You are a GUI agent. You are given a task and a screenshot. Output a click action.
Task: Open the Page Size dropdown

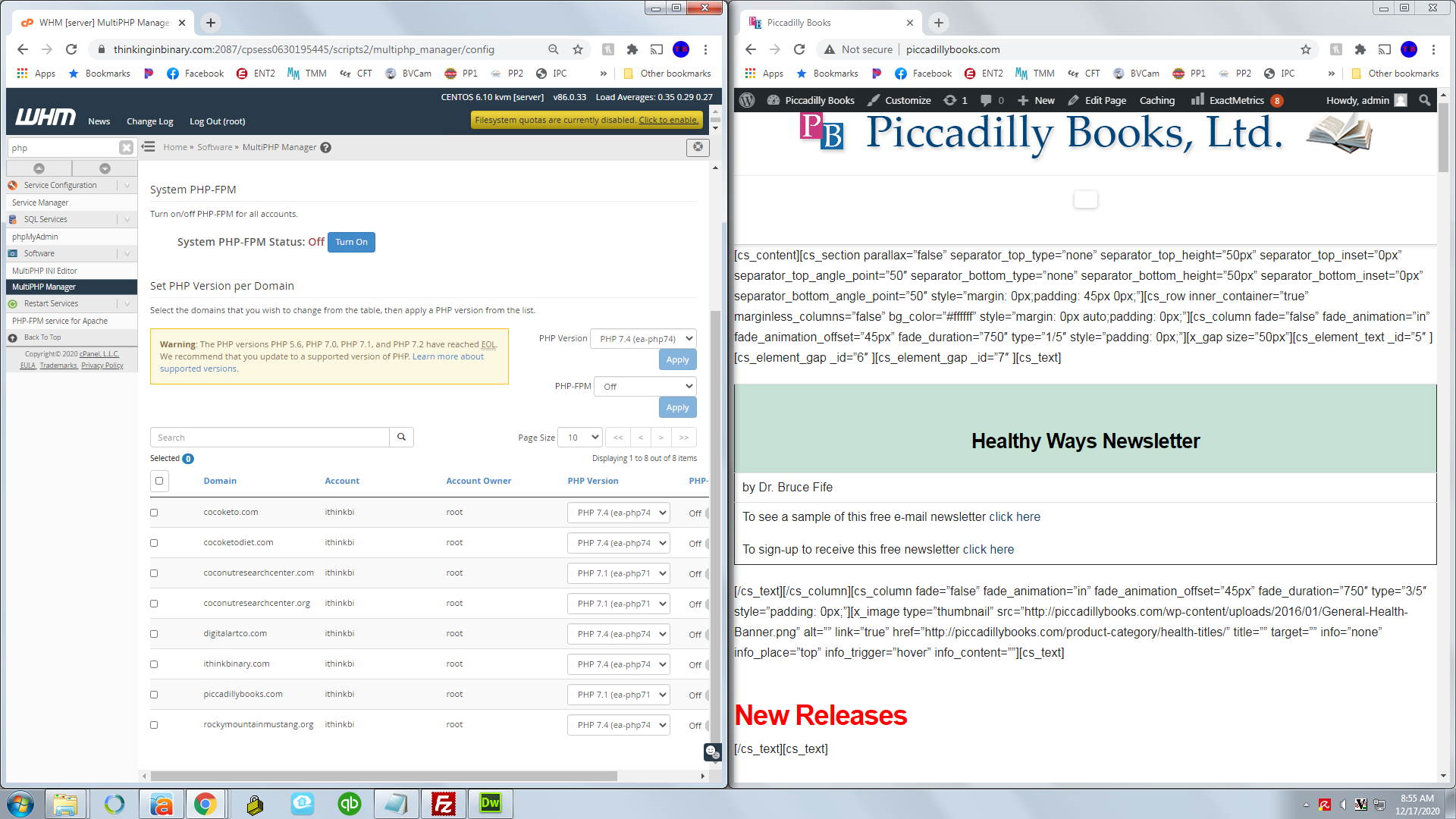pos(580,438)
